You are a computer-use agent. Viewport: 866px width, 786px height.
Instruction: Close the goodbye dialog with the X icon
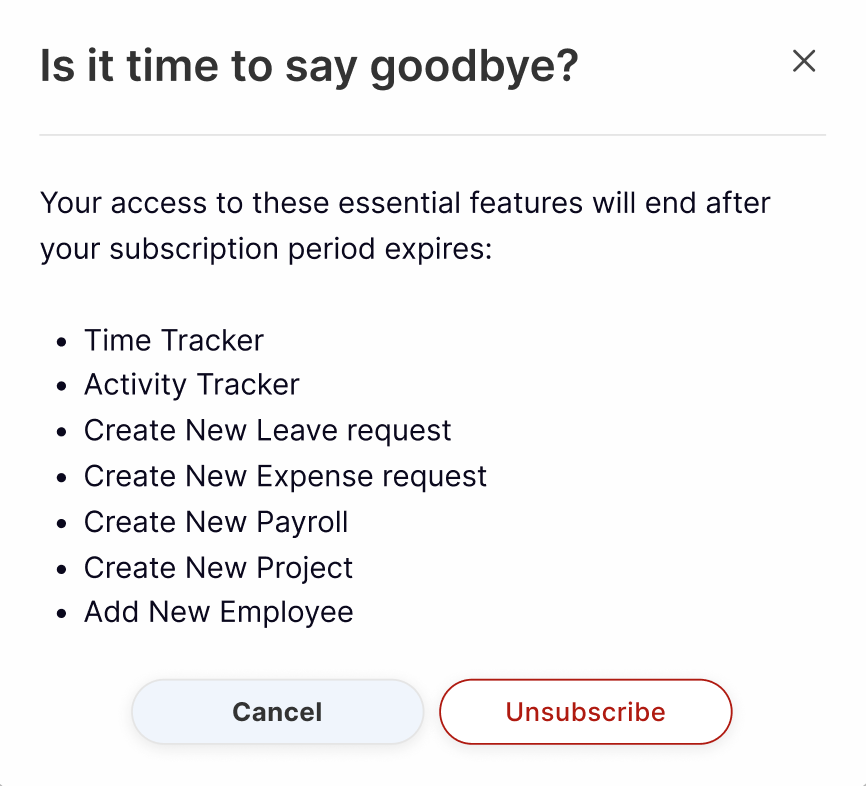point(804,62)
